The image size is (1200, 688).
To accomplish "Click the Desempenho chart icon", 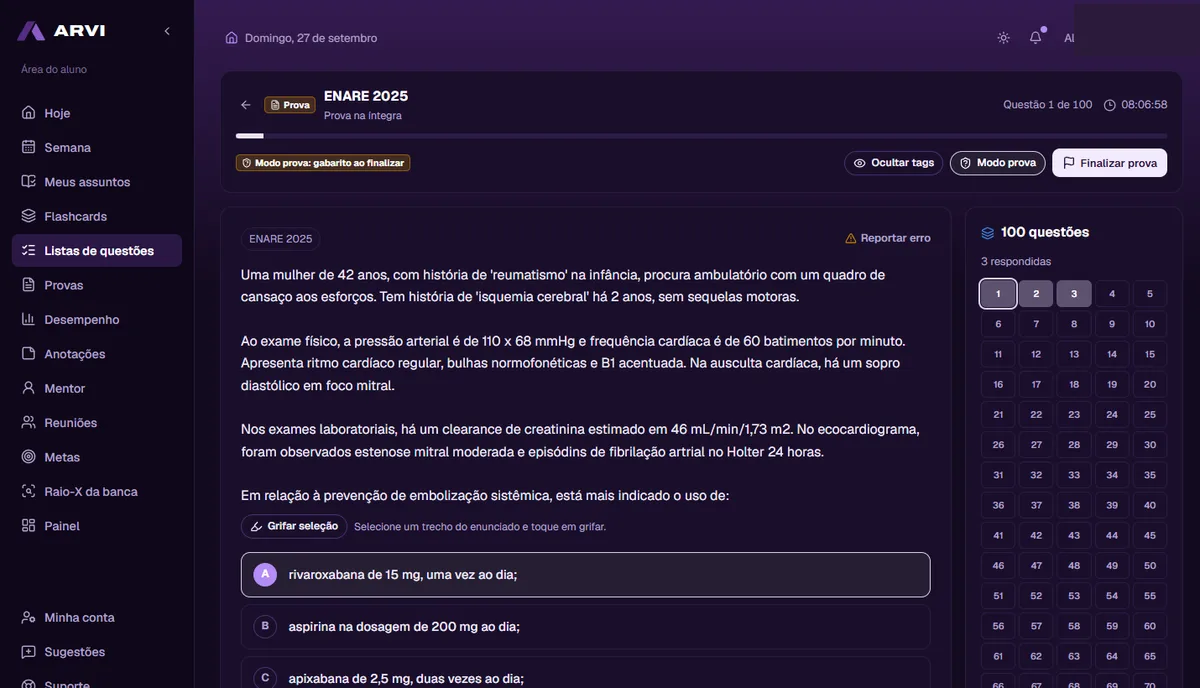I will point(29,319).
